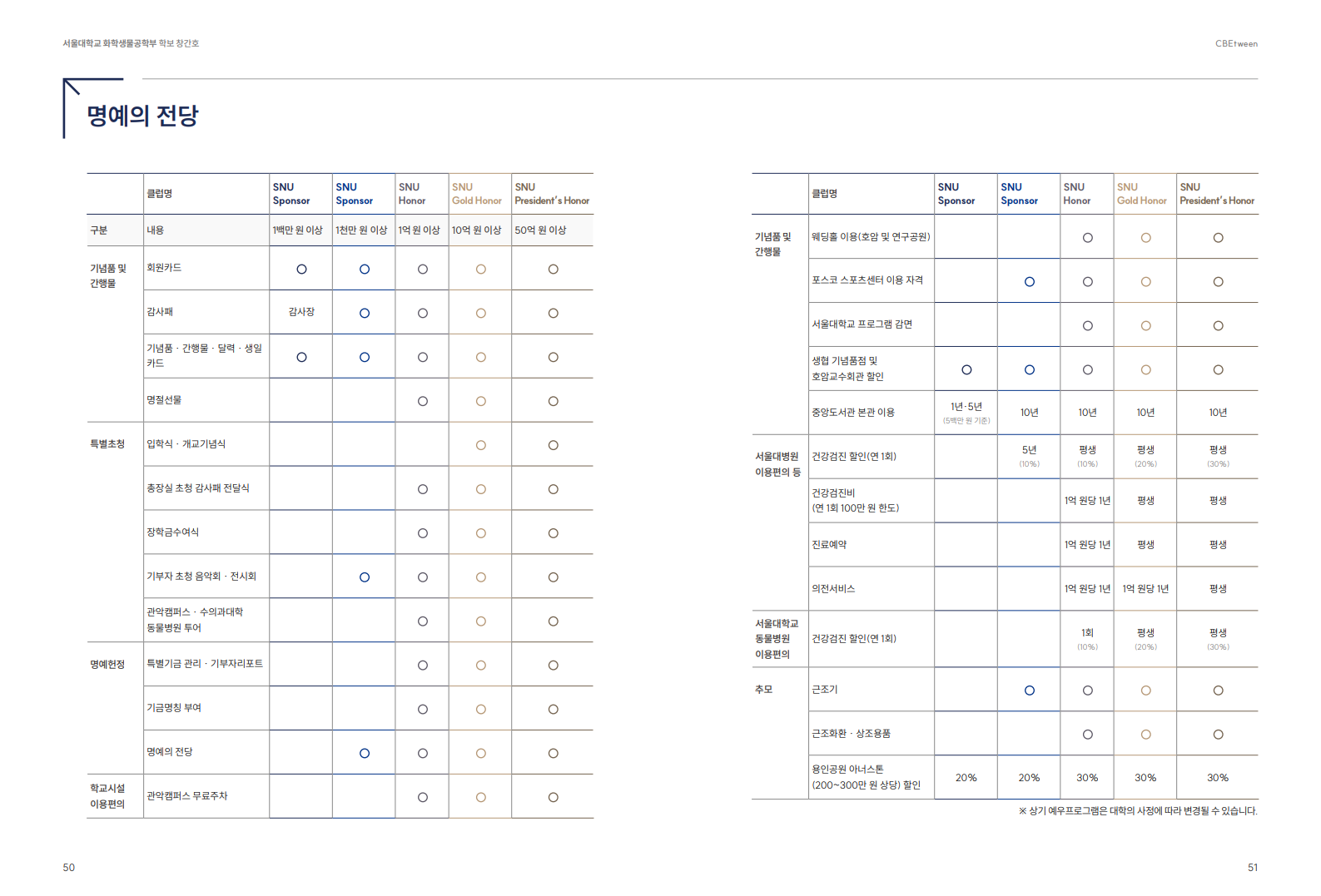Screen dimensions: 1321x896
Task: Click the page number 51
Action: tap(1252, 868)
